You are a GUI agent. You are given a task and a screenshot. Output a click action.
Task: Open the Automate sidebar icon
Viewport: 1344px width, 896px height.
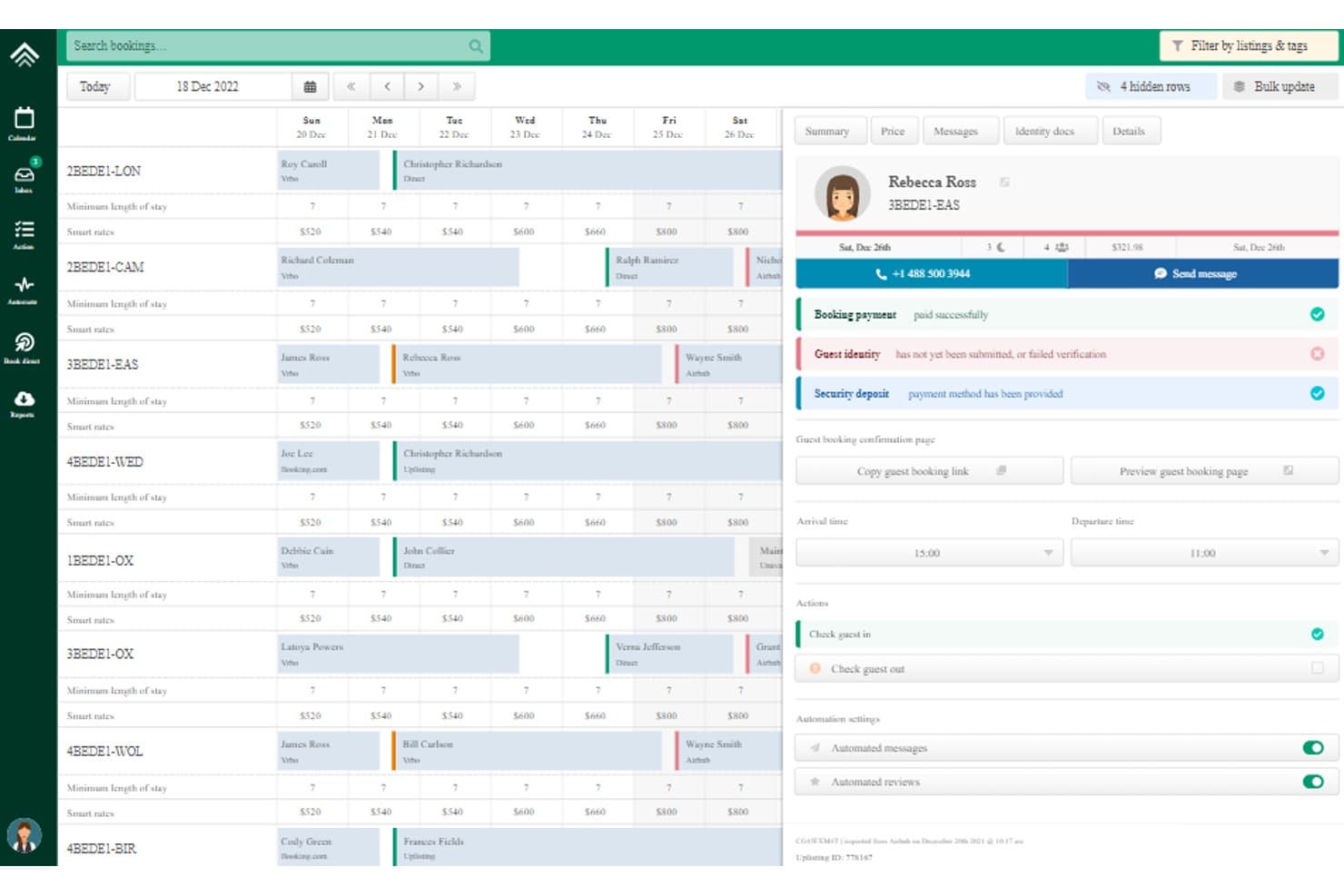click(24, 290)
